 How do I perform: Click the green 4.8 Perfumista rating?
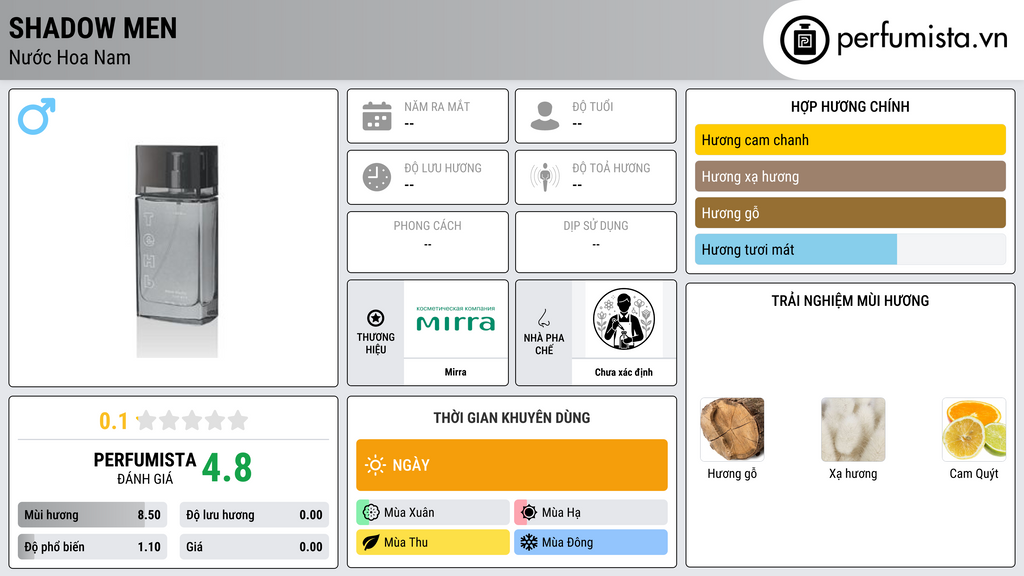(x=227, y=468)
